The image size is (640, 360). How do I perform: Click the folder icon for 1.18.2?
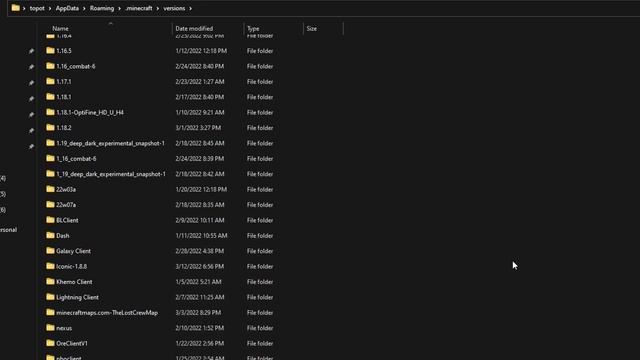[x=50, y=127]
